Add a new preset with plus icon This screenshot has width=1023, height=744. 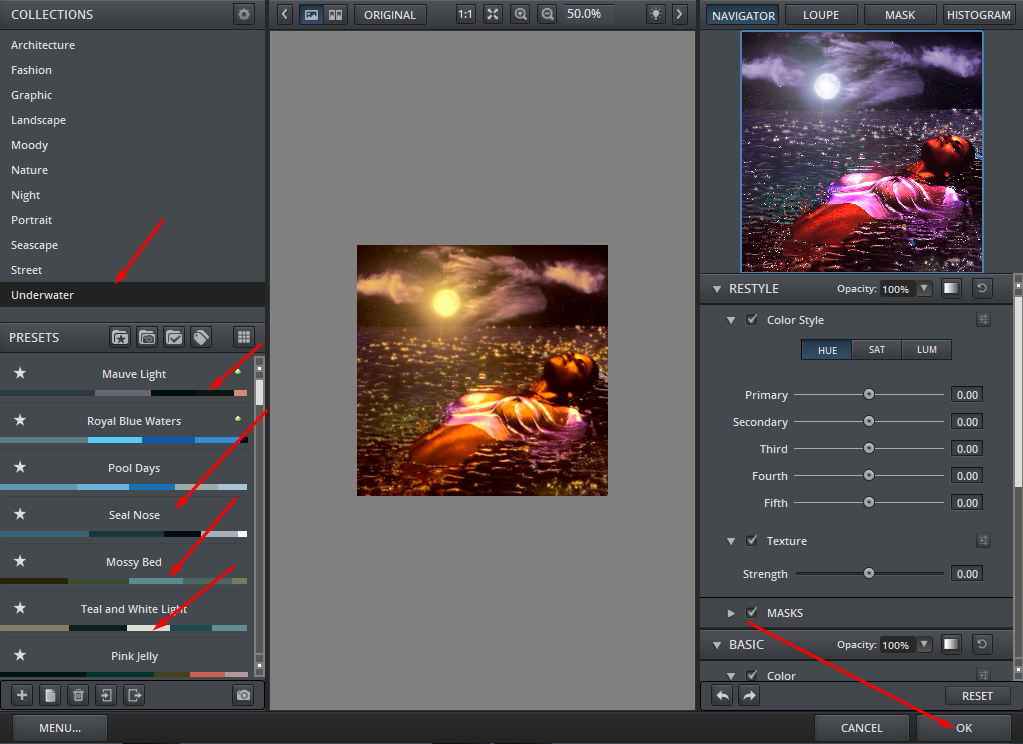point(22,695)
